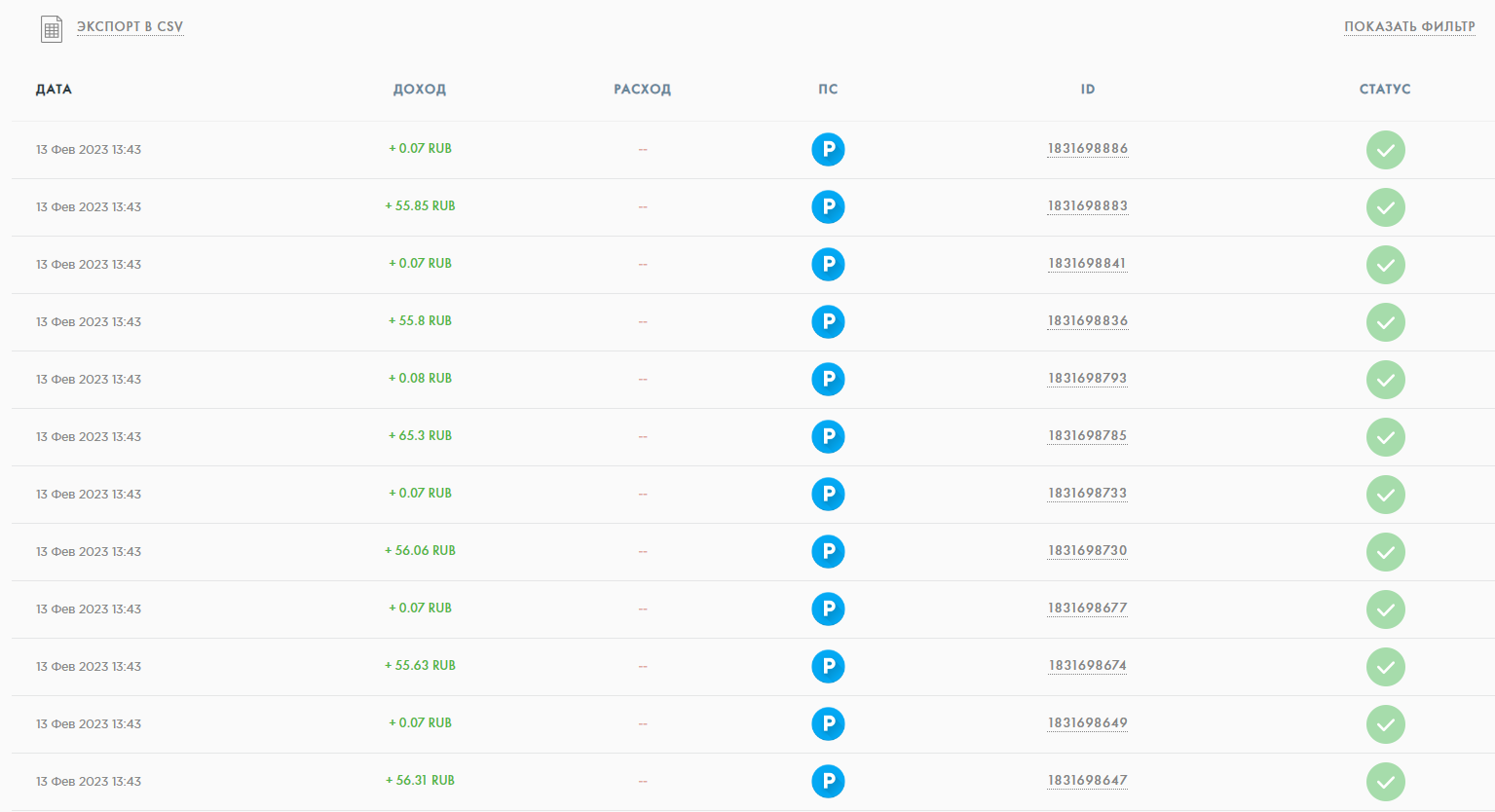Click the expense dash for ID 1831698793
This screenshot has height=812, width=1495.
tap(643, 380)
